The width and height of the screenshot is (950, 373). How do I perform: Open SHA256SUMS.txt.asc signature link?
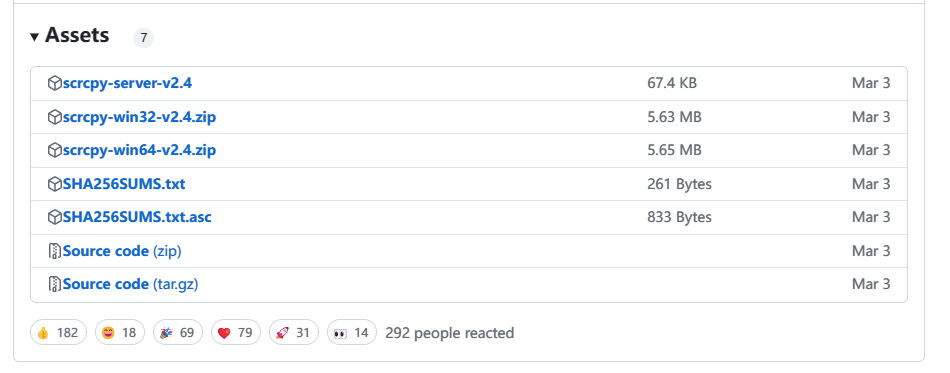(138, 217)
